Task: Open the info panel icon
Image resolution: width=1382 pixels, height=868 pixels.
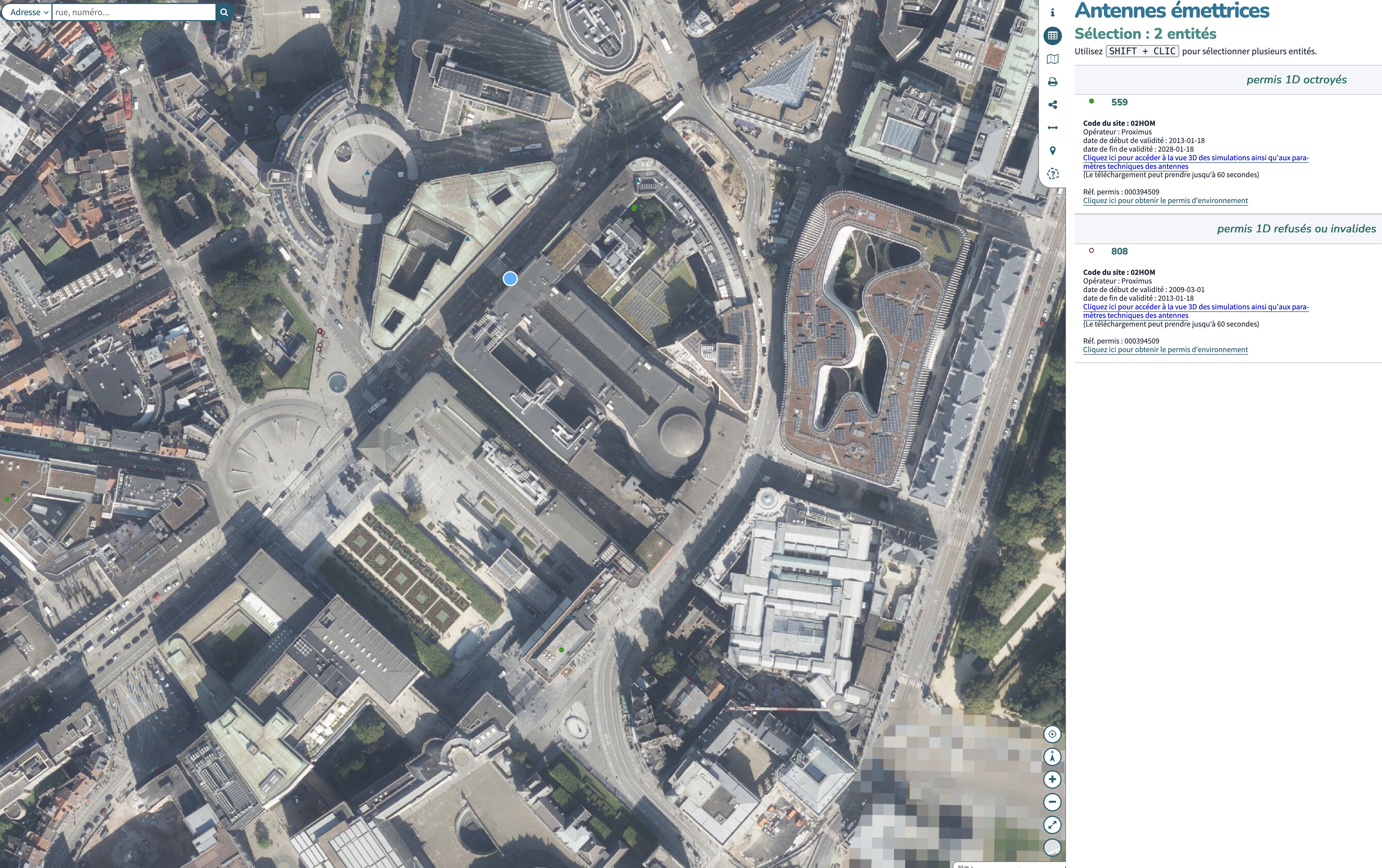Action: pos(1052,13)
